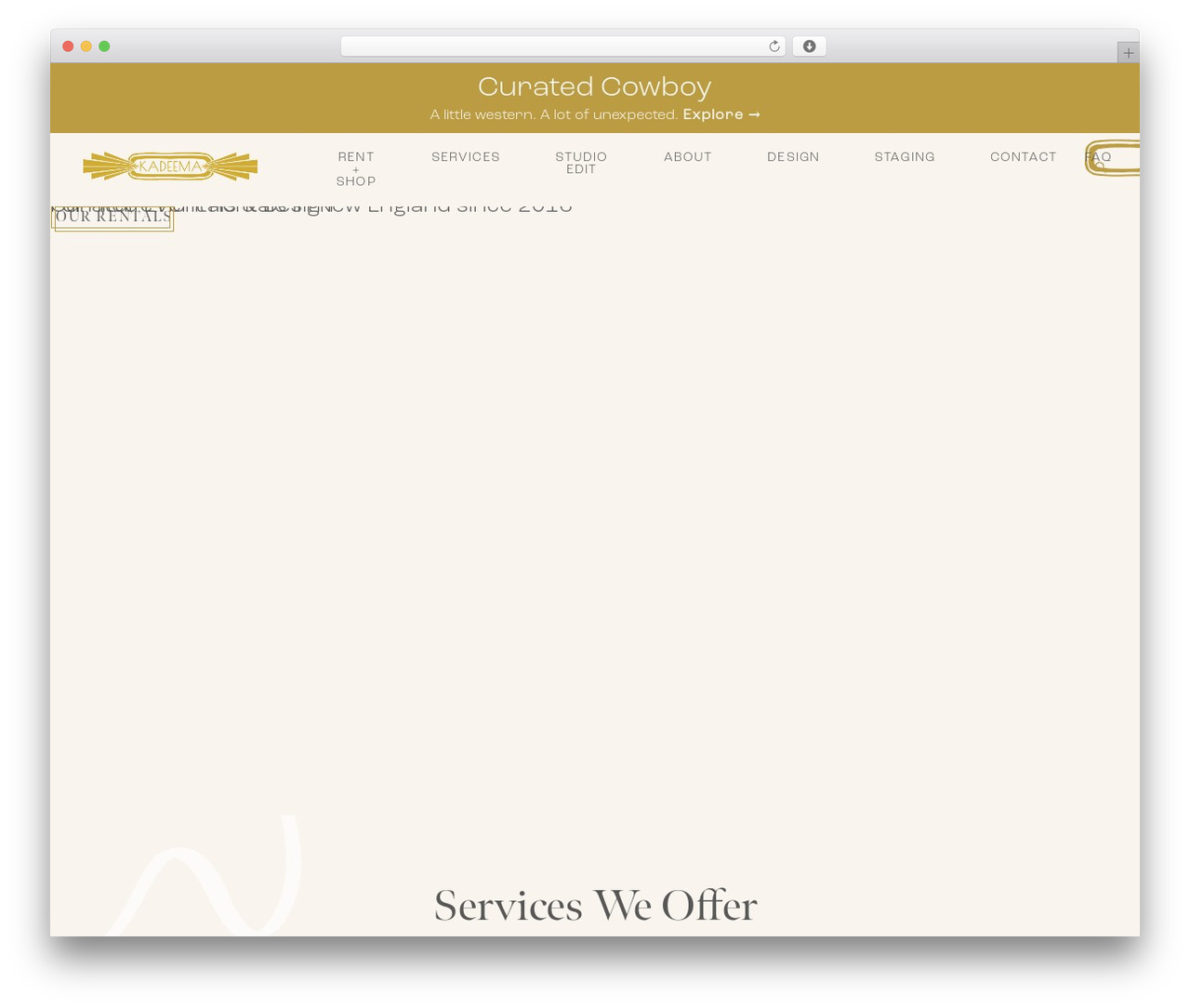Click the yellow minimize window button
This screenshot has width=1190, height=1008.
pos(86,46)
